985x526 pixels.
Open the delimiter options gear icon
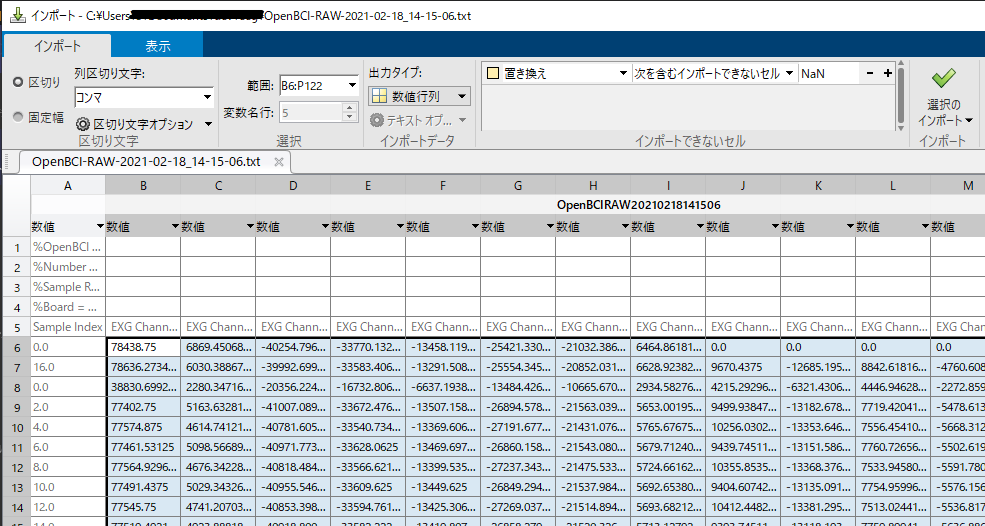[82, 124]
